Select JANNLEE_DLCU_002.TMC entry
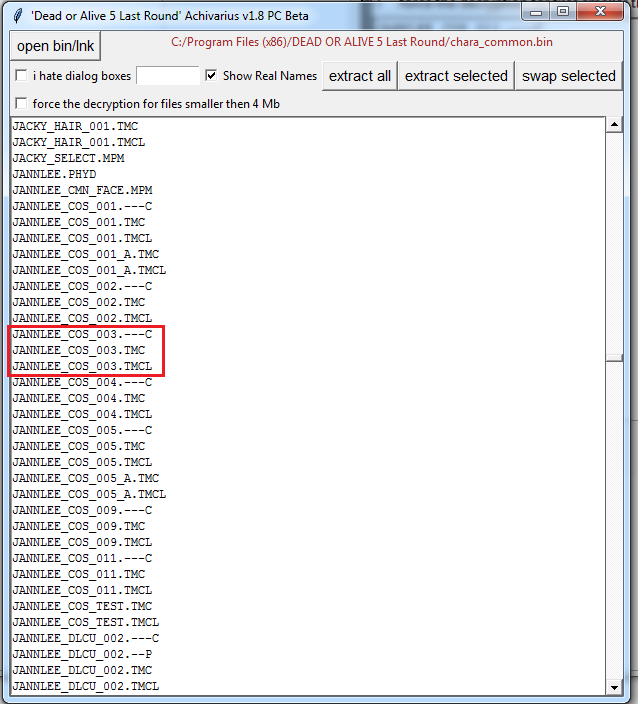Image resolution: width=638 pixels, height=704 pixels. 83,670
